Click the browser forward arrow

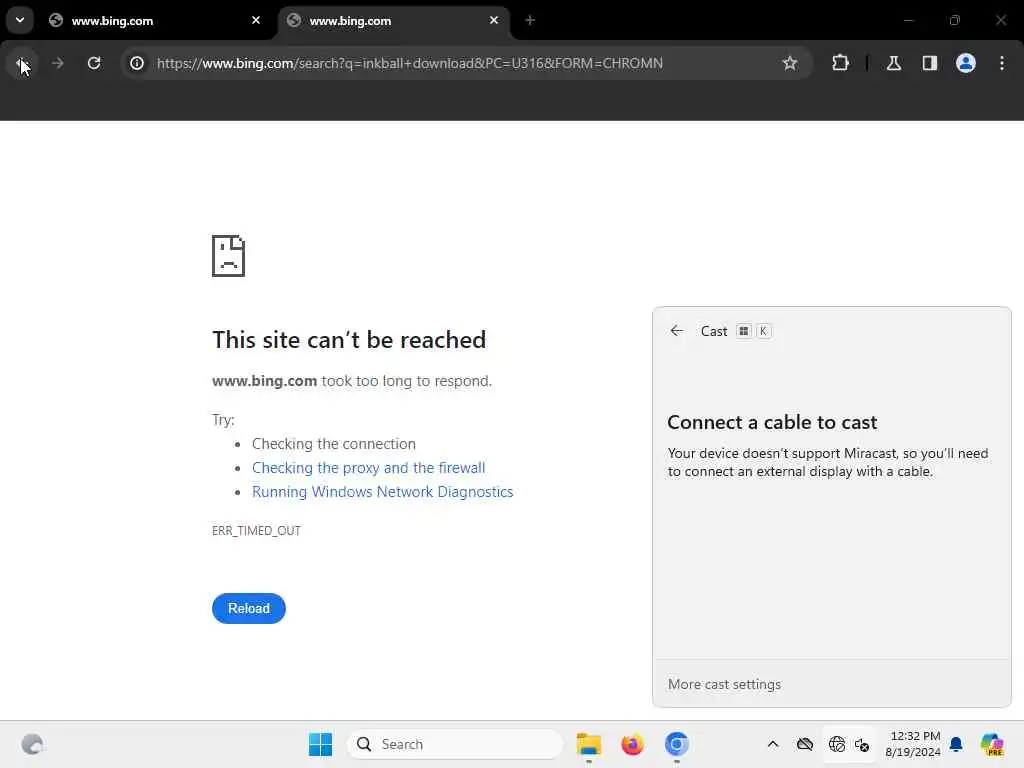(57, 63)
